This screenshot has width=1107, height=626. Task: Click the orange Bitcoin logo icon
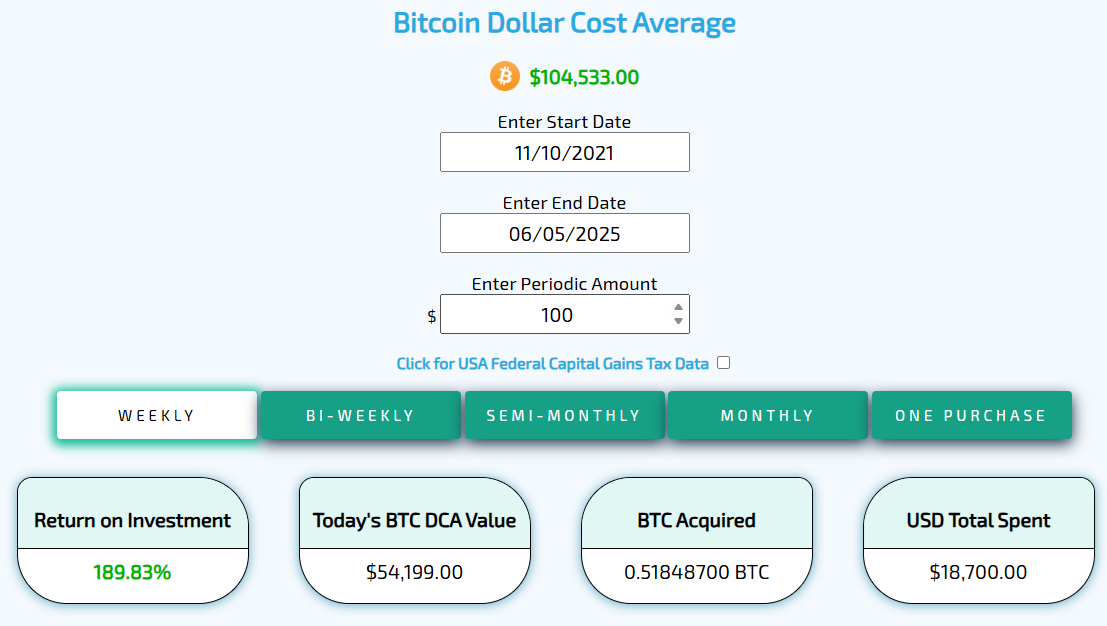[x=505, y=76]
